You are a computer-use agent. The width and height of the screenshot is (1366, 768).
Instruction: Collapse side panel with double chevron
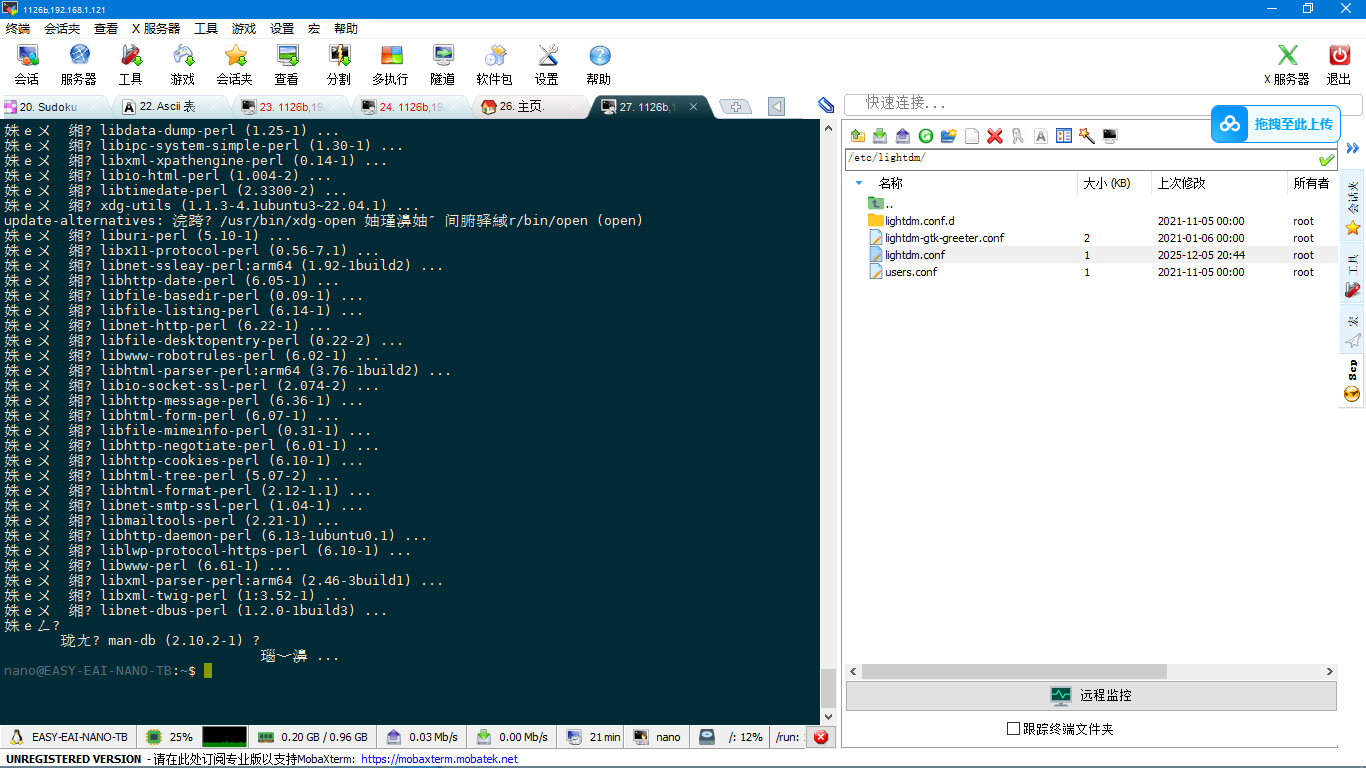[1352, 148]
